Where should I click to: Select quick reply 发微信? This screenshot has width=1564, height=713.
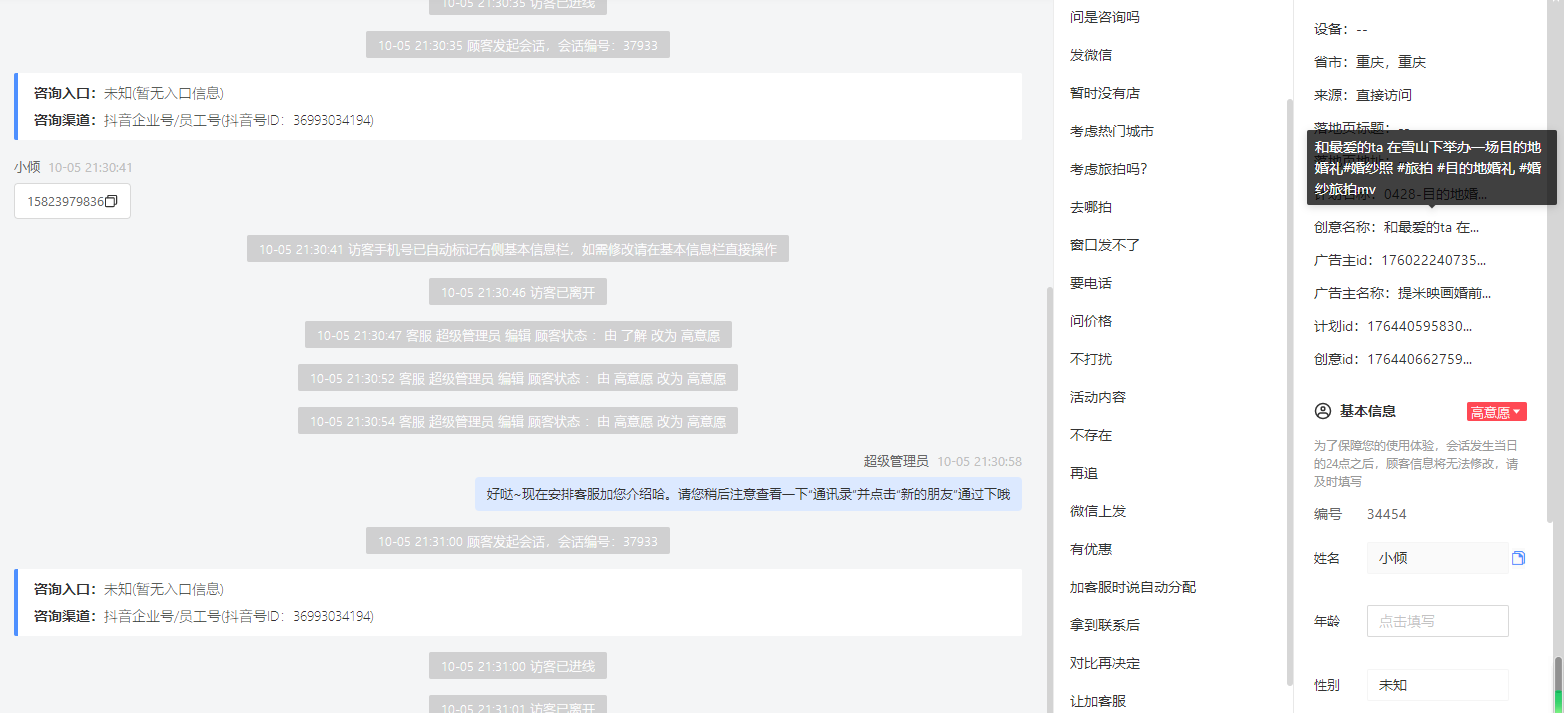click(x=1091, y=55)
